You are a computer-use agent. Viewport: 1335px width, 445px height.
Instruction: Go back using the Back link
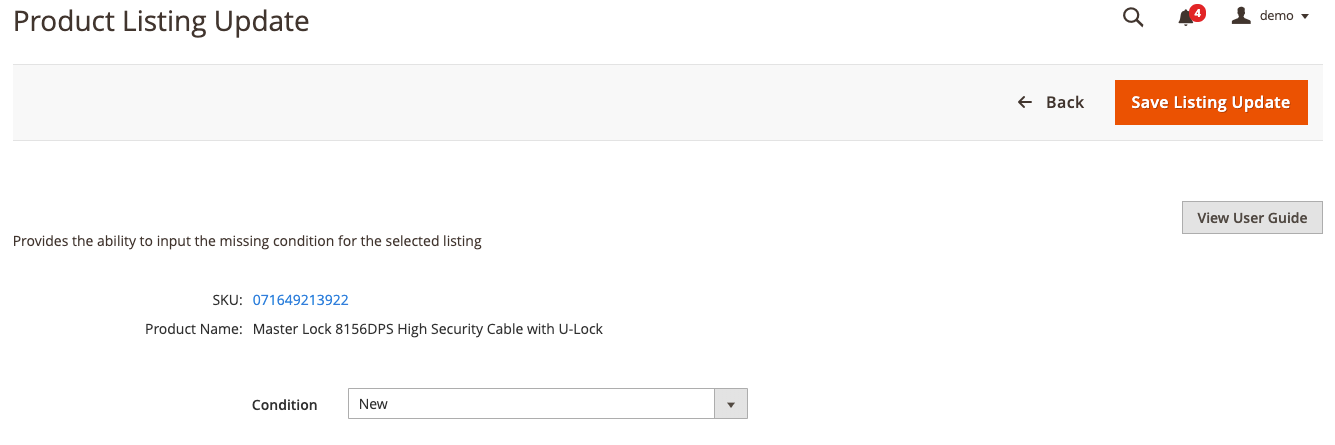tap(1051, 102)
